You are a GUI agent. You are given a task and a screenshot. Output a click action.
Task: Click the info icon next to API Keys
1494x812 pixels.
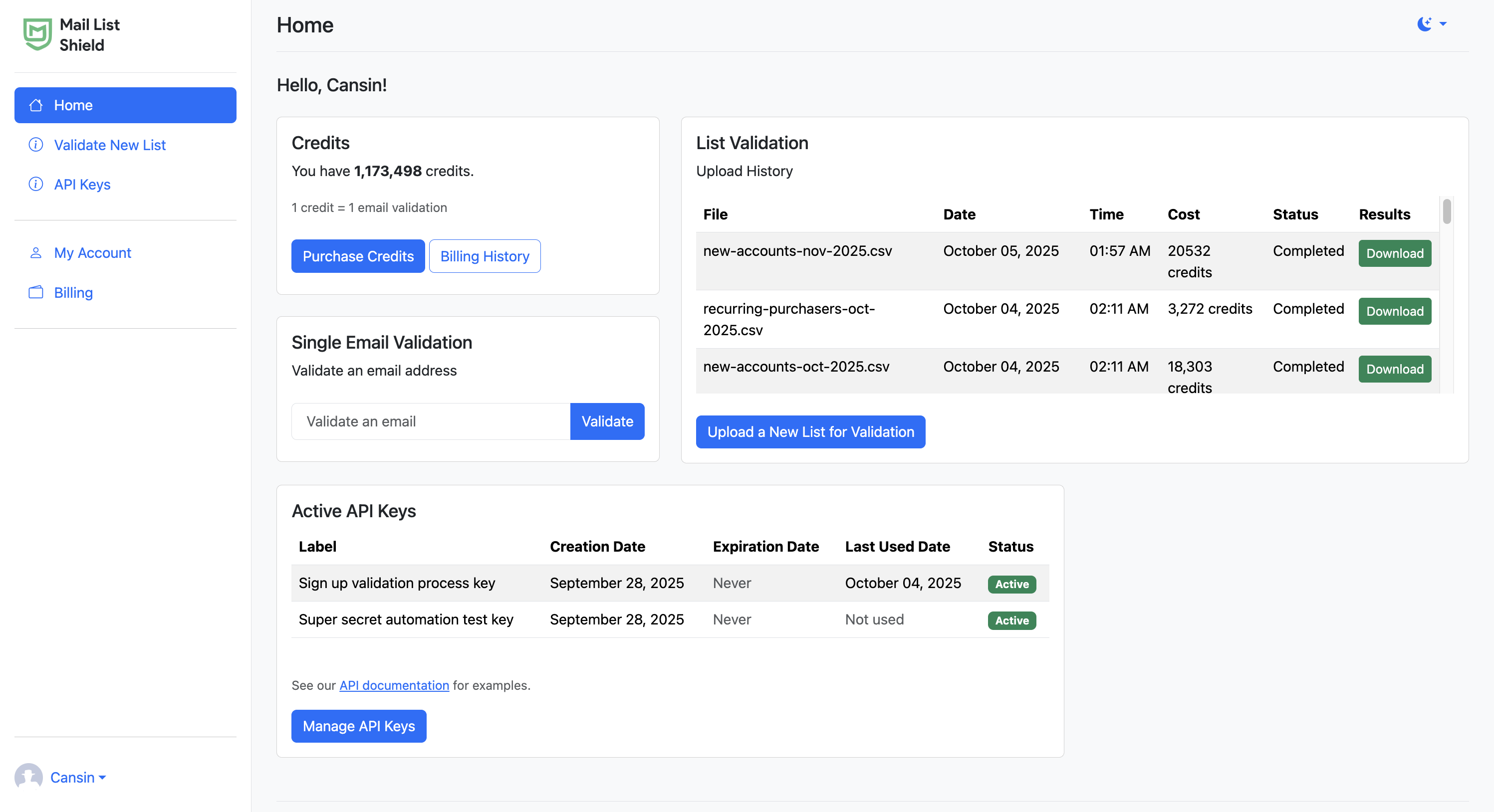pos(35,185)
